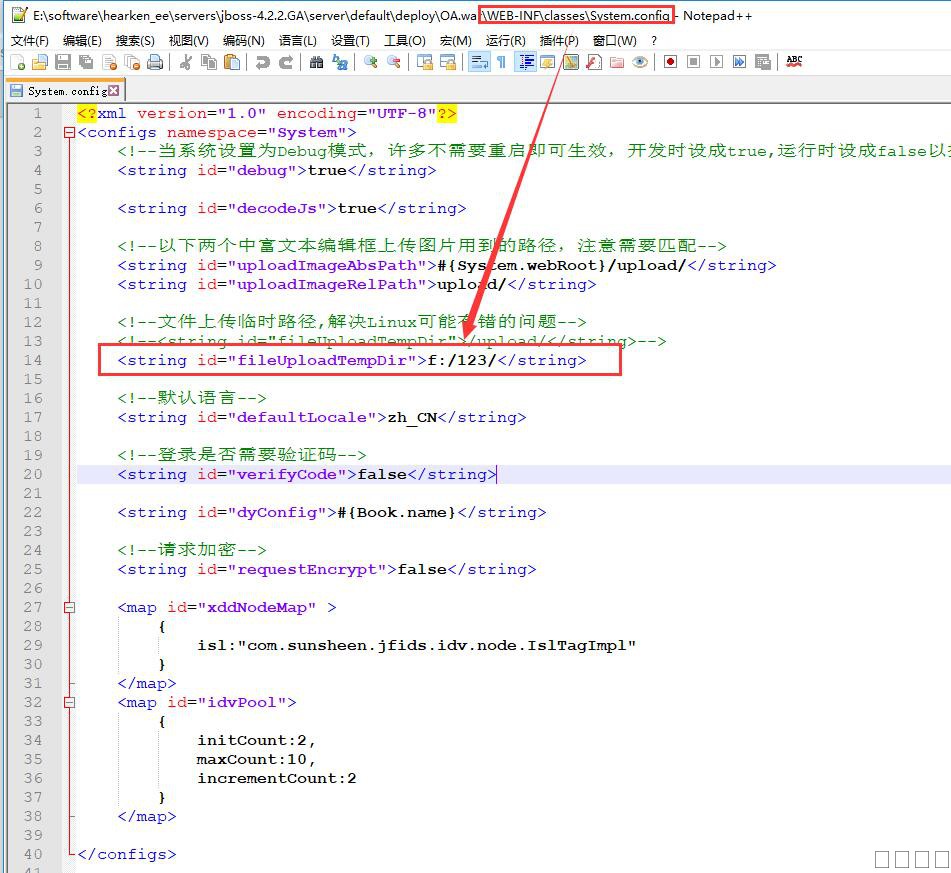This screenshot has width=951, height=873.
Task: Click the New file toolbar icon
Action: pyautogui.click(x=17, y=62)
